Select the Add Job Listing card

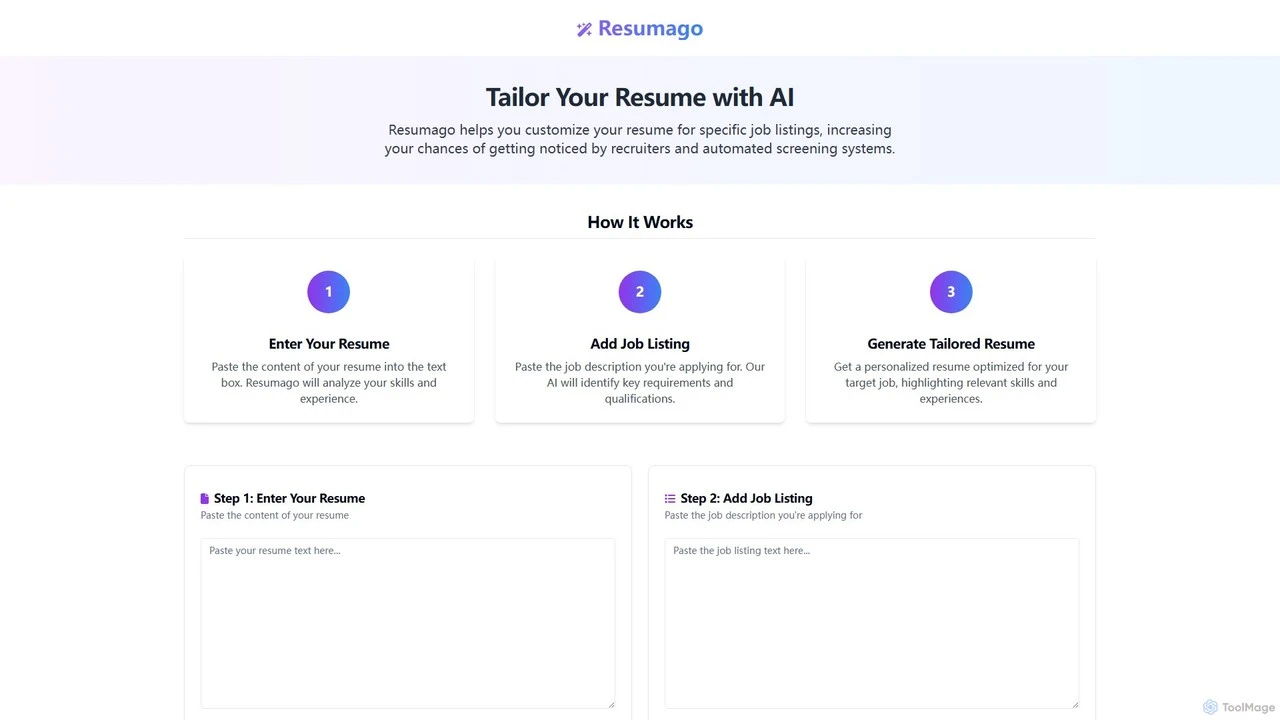coord(640,339)
